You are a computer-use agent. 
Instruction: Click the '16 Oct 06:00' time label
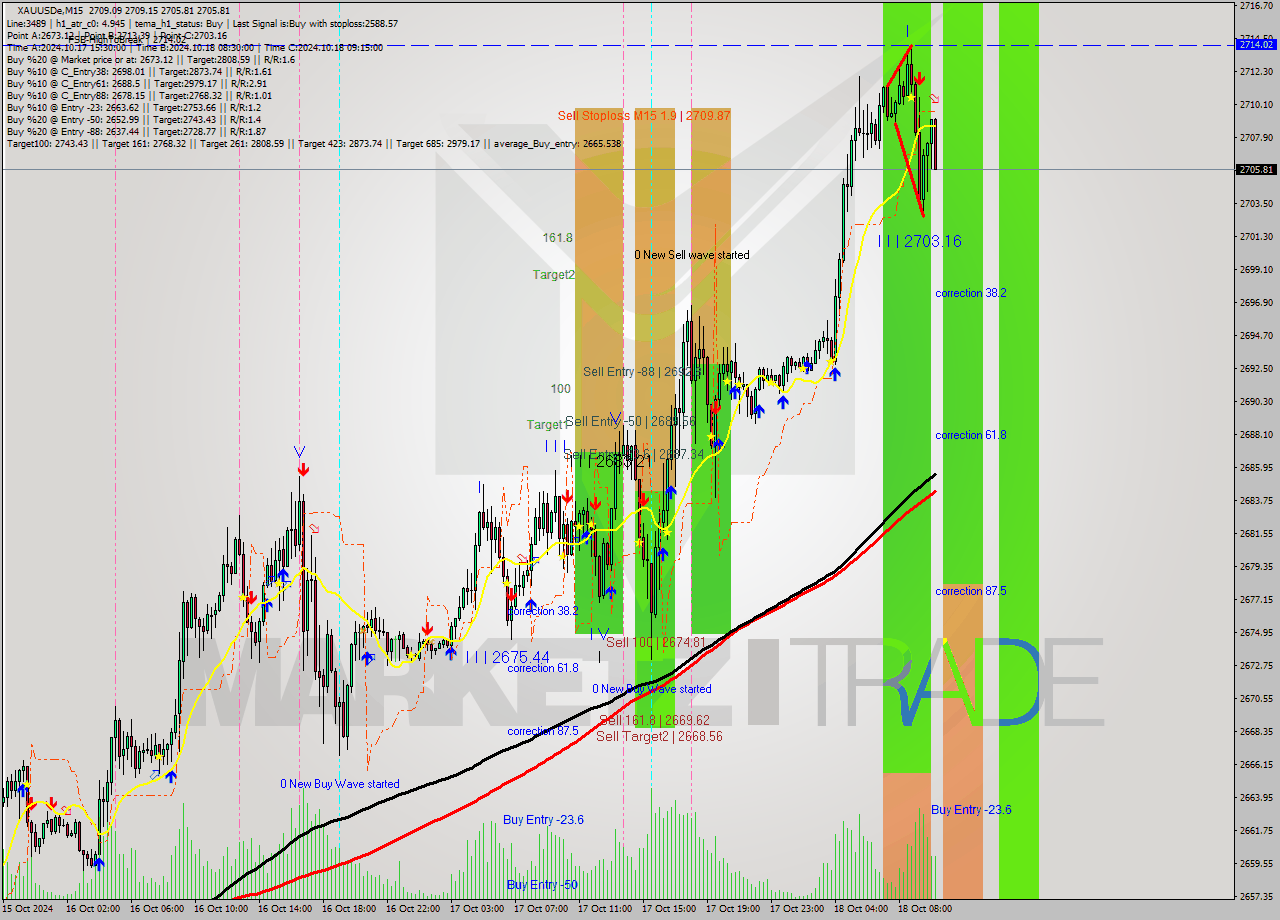[x=156, y=909]
